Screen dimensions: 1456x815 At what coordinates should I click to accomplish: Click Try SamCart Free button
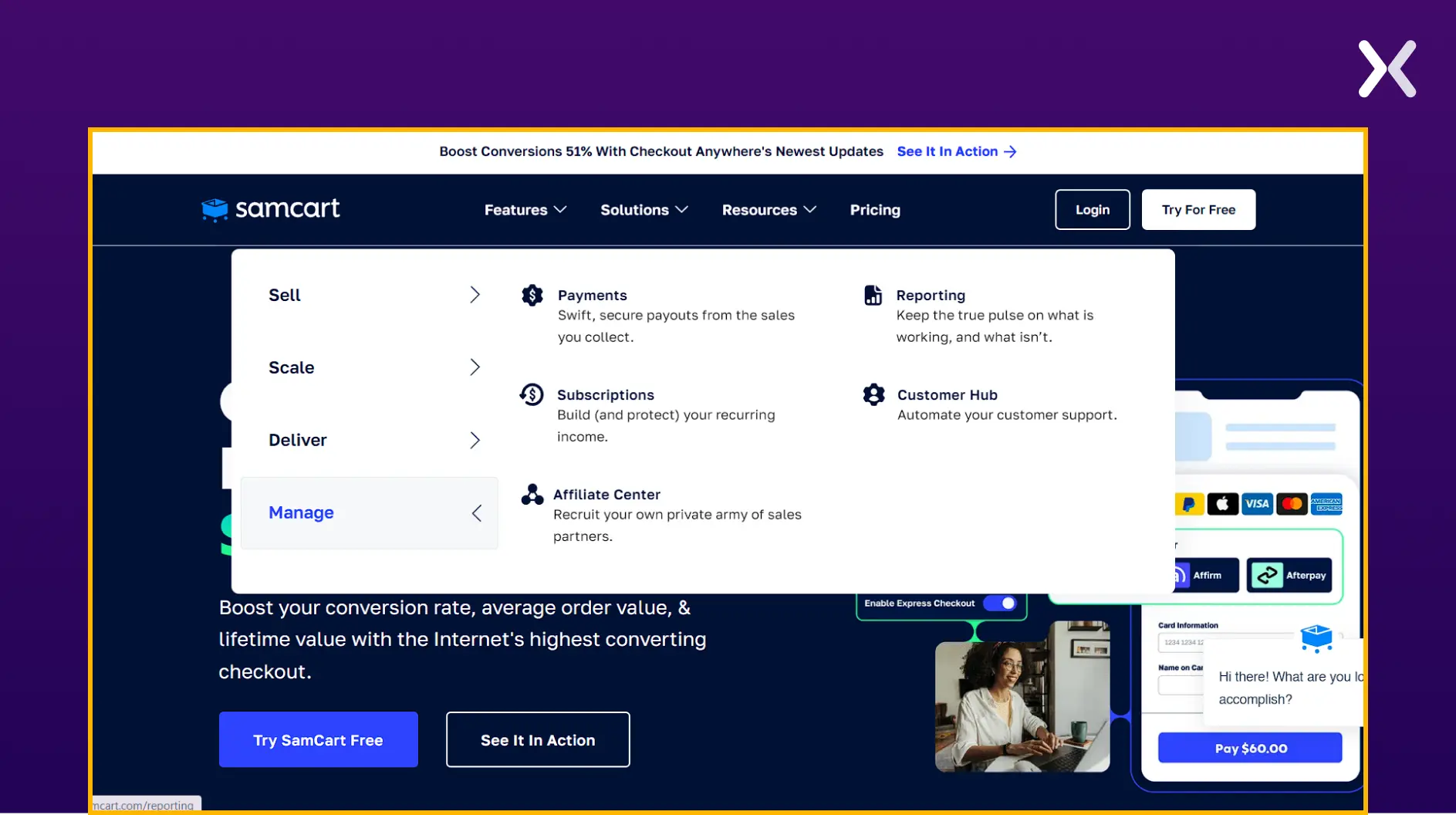(318, 739)
